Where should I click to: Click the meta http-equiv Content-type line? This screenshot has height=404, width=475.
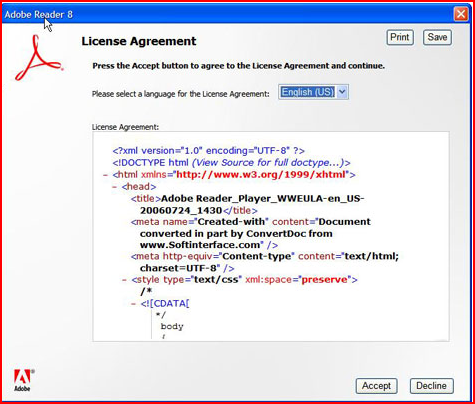pyautogui.click(x=265, y=256)
